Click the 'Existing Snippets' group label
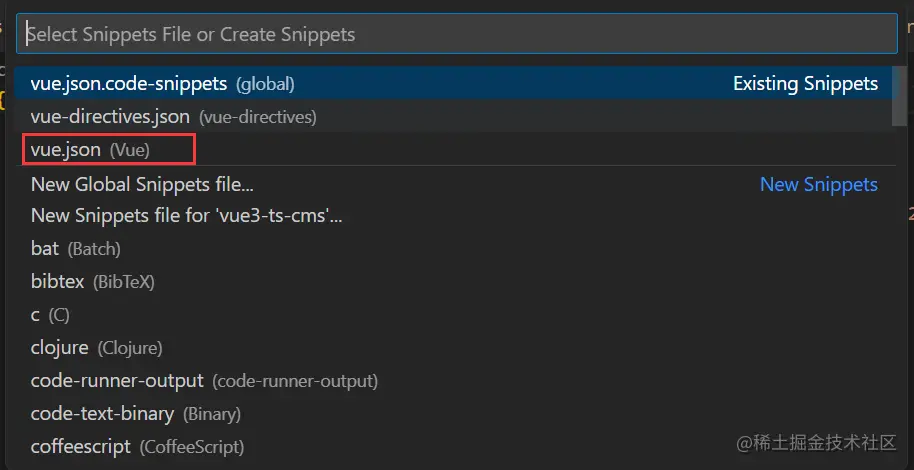The height and width of the screenshot is (470, 914). click(805, 84)
